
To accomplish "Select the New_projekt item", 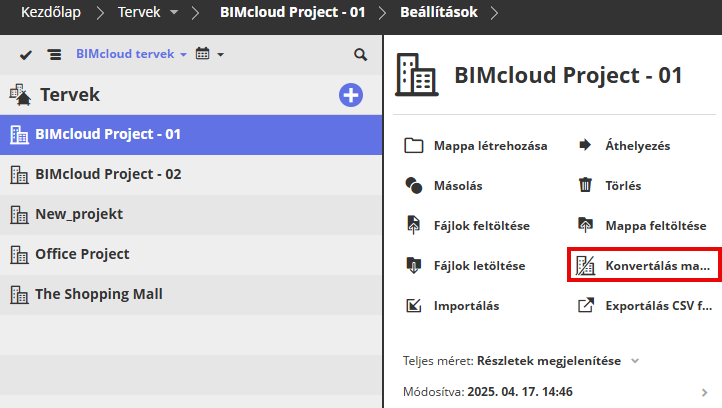I will pyautogui.click(x=79, y=214).
